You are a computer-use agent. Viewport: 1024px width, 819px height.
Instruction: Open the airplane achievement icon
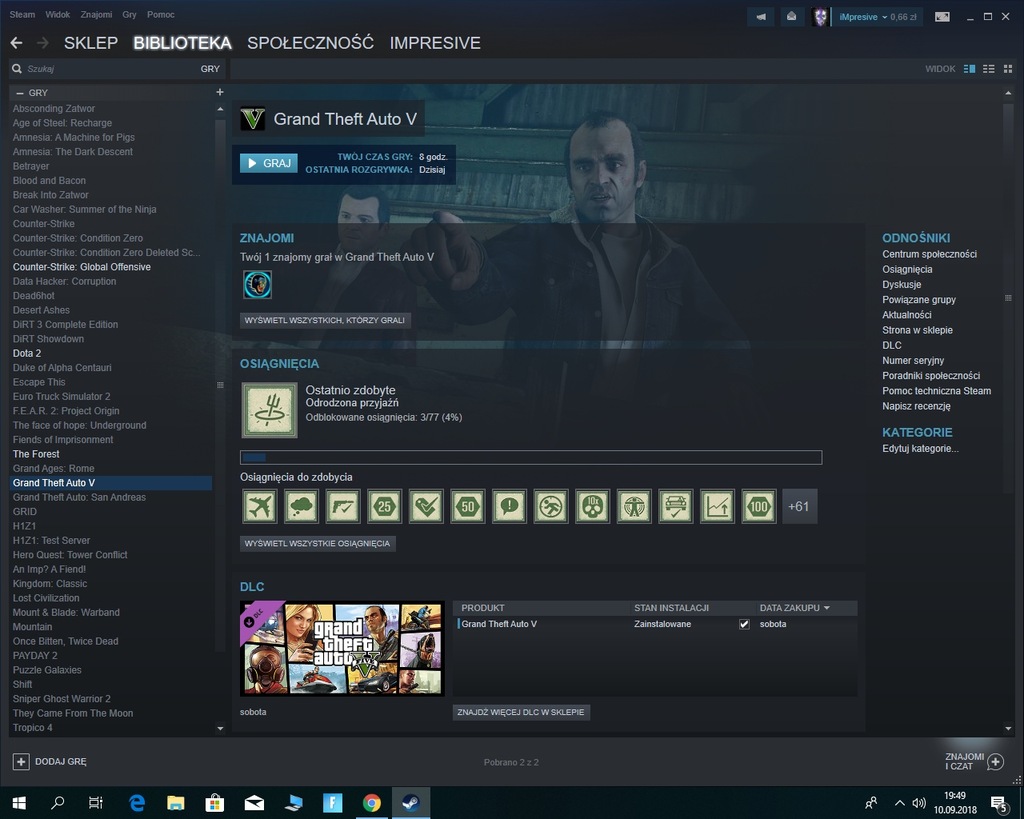click(x=259, y=506)
